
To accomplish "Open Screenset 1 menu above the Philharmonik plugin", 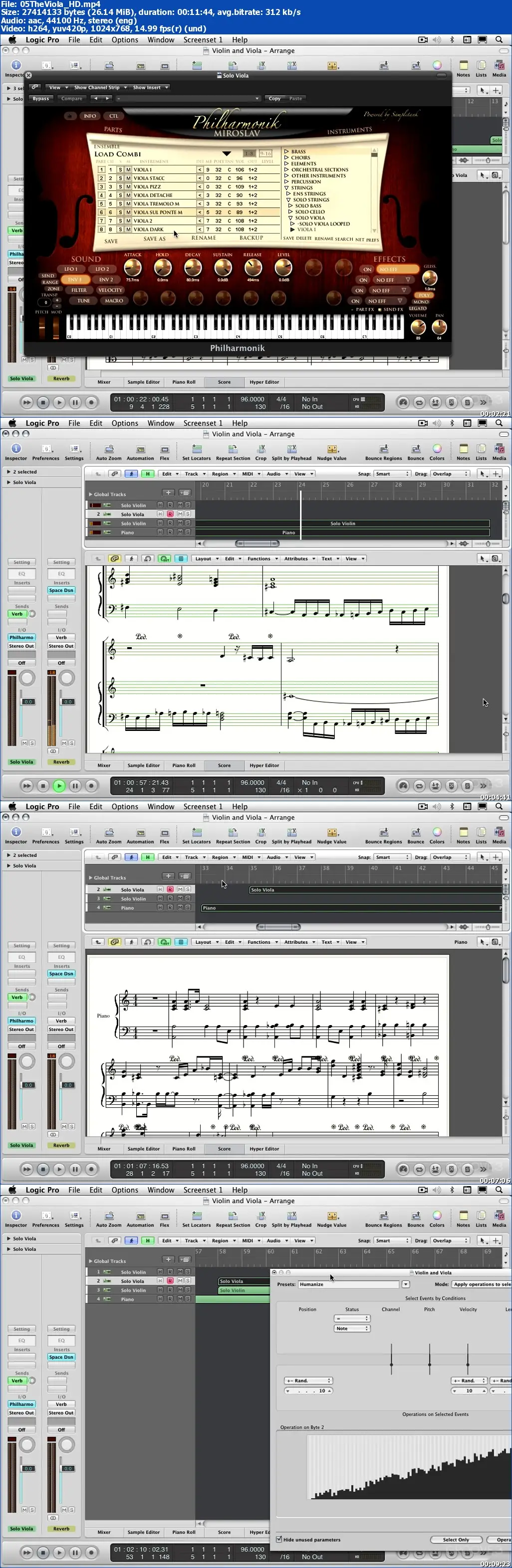I will [x=203, y=39].
